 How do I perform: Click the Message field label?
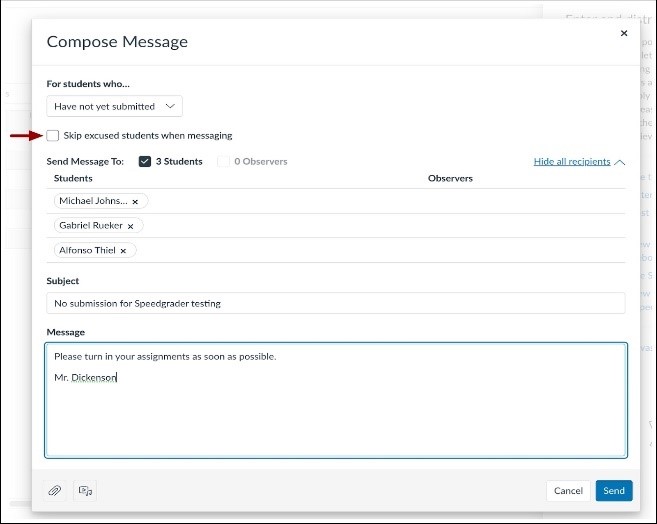click(x=66, y=332)
